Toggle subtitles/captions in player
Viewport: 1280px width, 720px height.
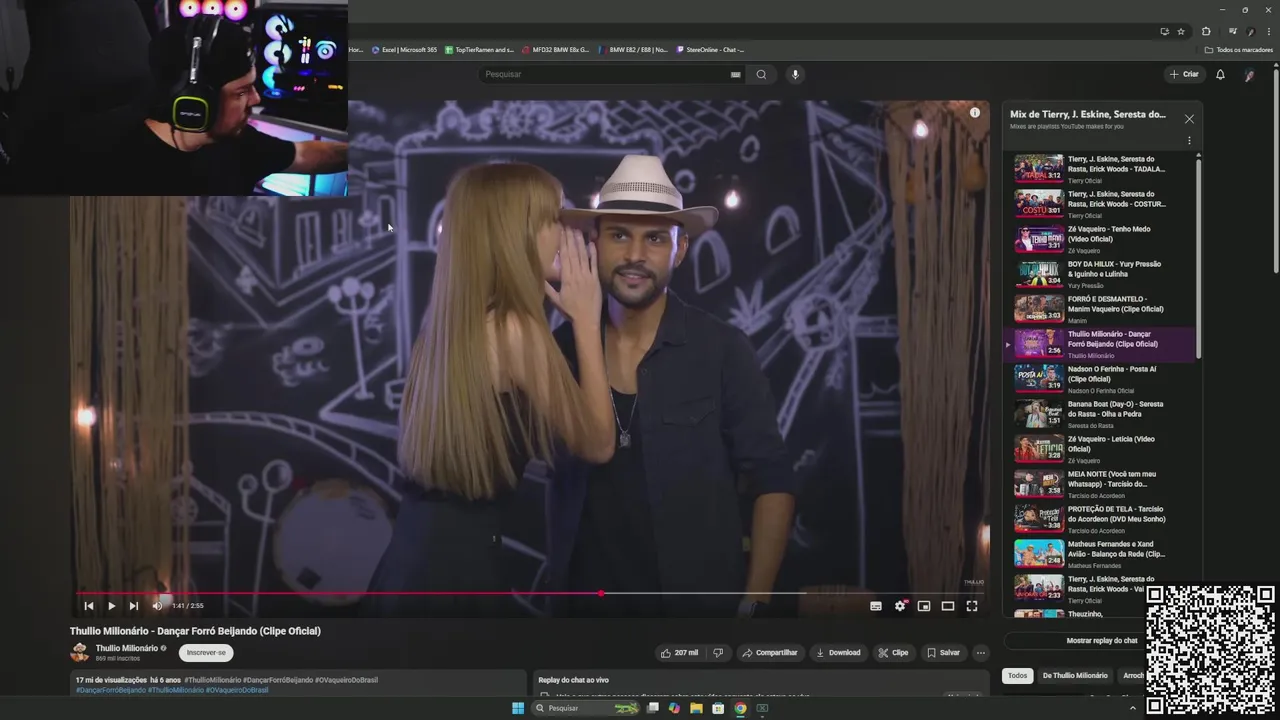click(876, 606)
